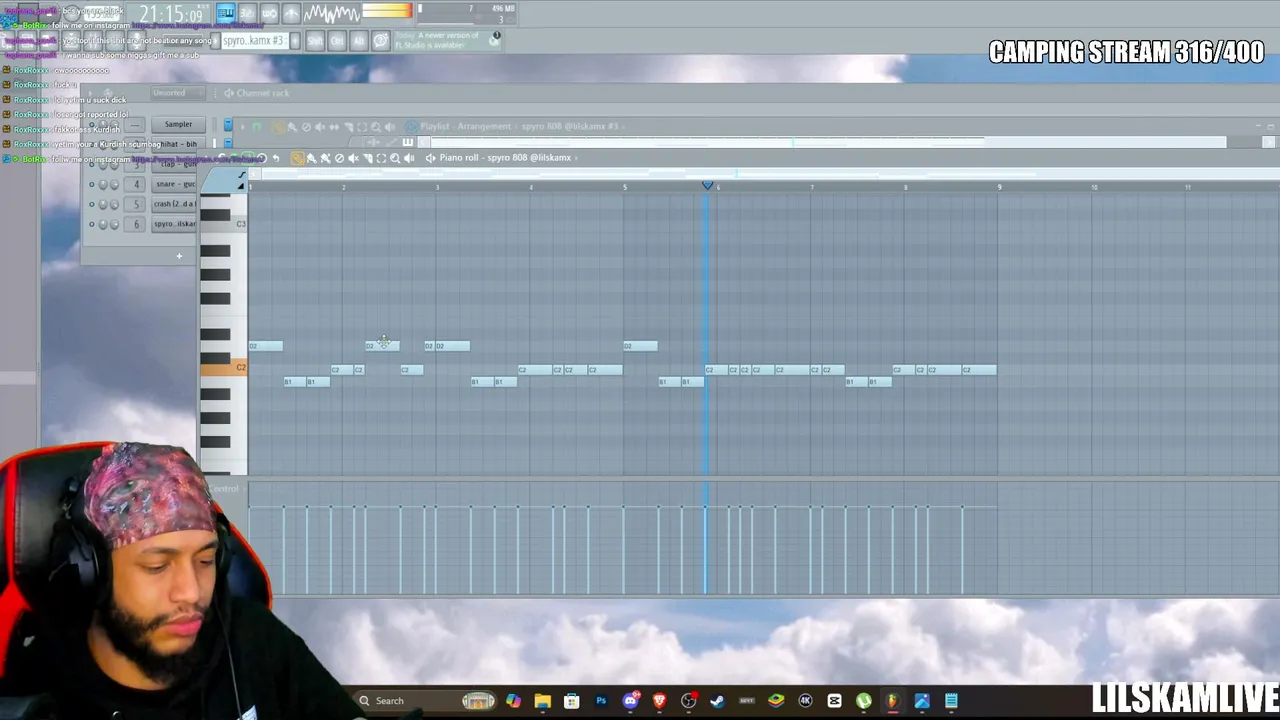
Task: Open File Explorer from the taskbar
Action: pos(542,701)
